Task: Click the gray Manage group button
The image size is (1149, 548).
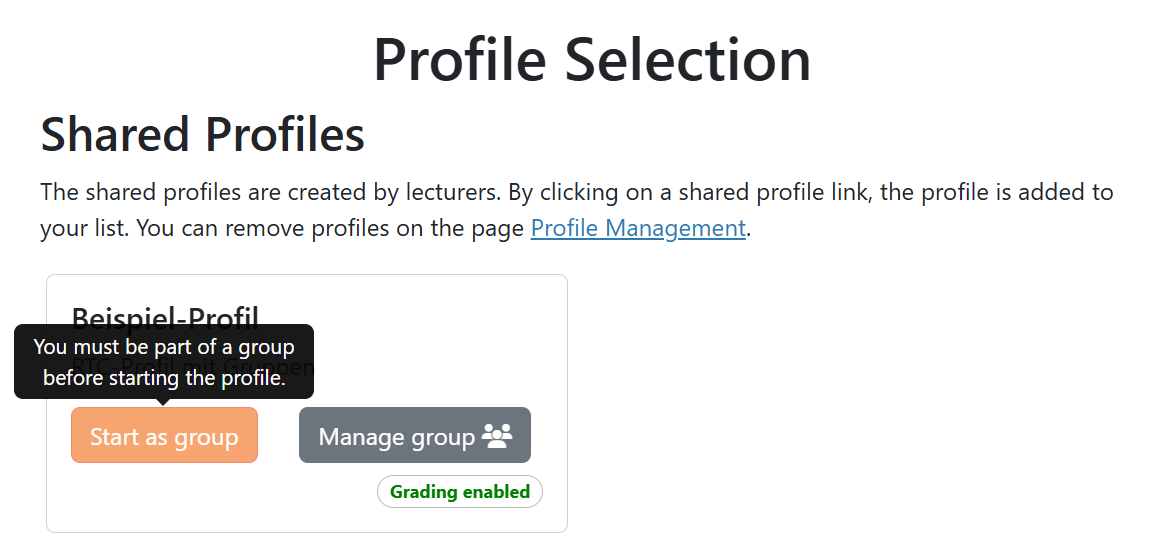Action: pyautogui.click(x=414, y=435)
